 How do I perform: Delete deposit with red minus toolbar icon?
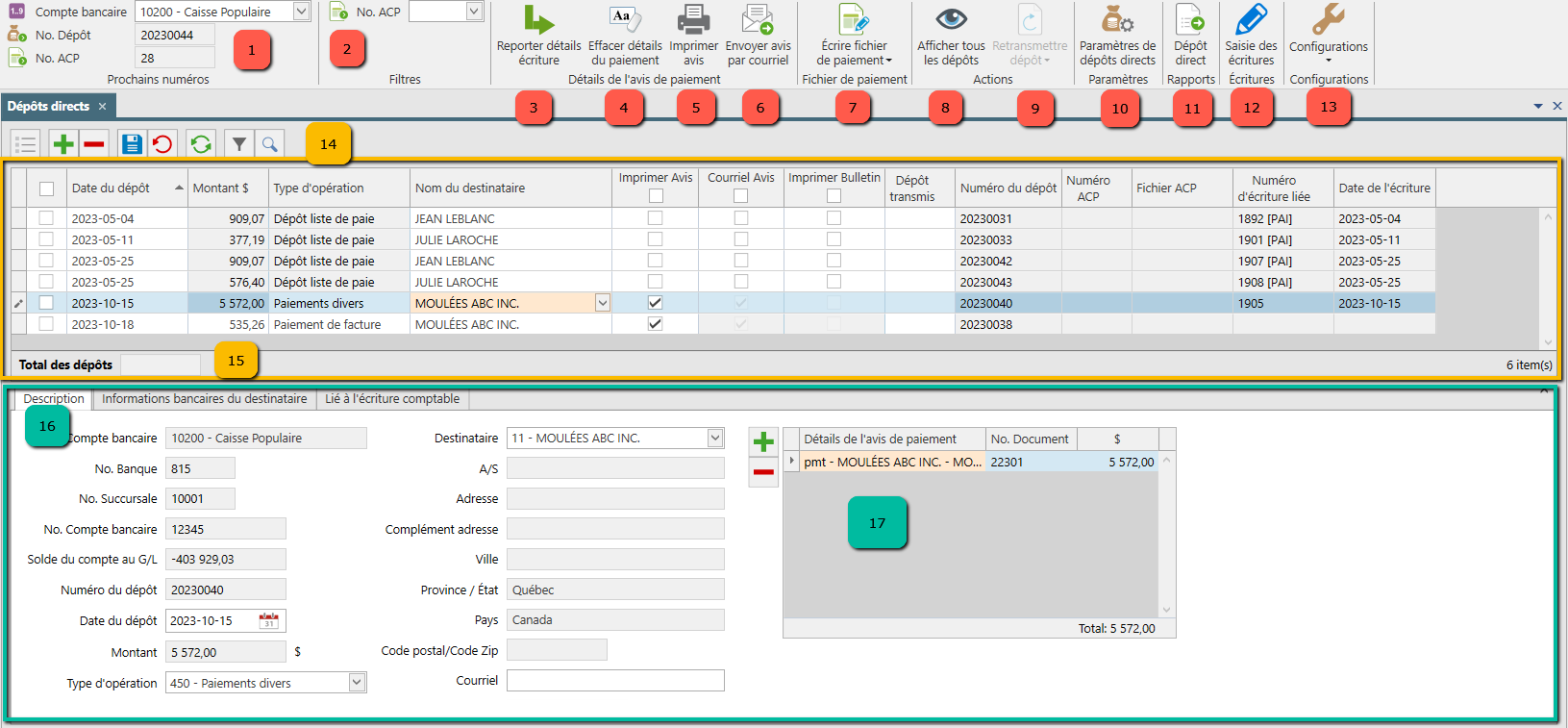[93, 144]
